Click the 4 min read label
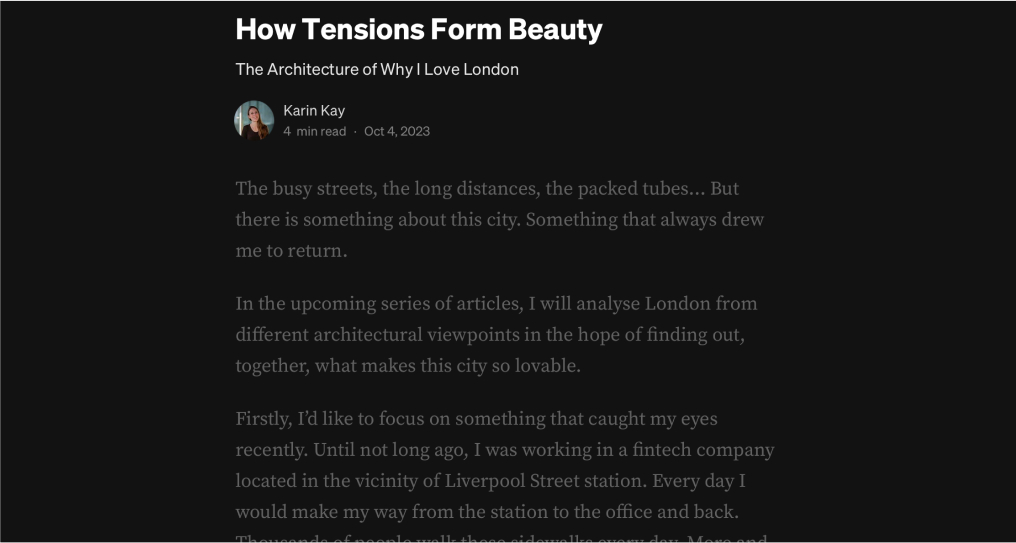 pos(315,132)
